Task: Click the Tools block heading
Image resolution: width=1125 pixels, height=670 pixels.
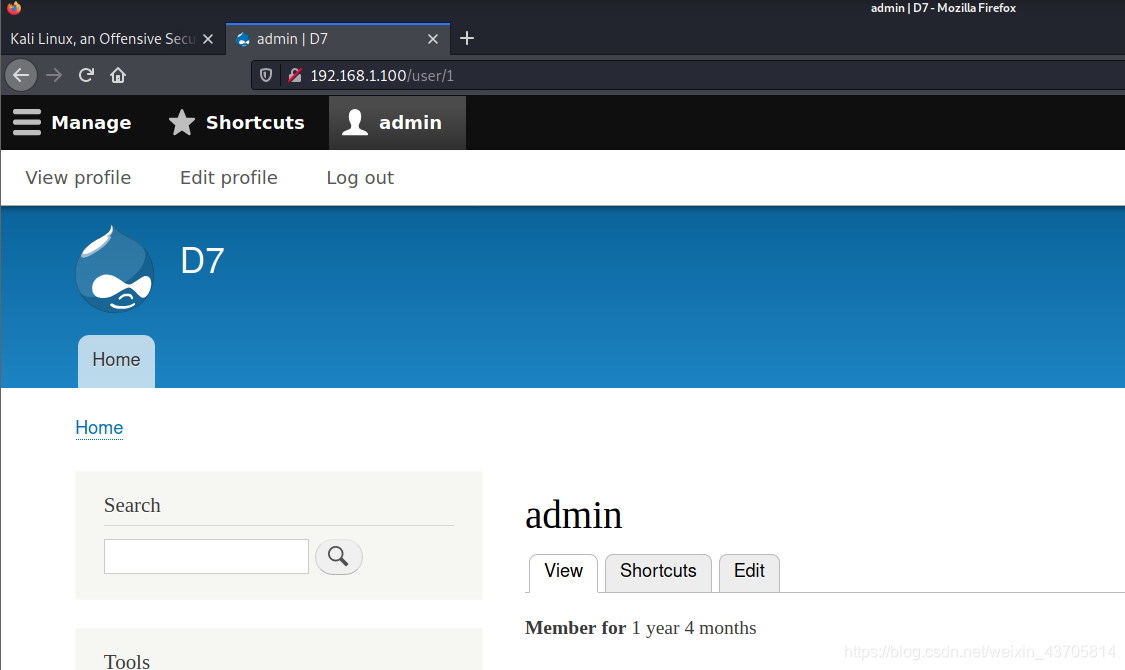Action: pos(127,661)
